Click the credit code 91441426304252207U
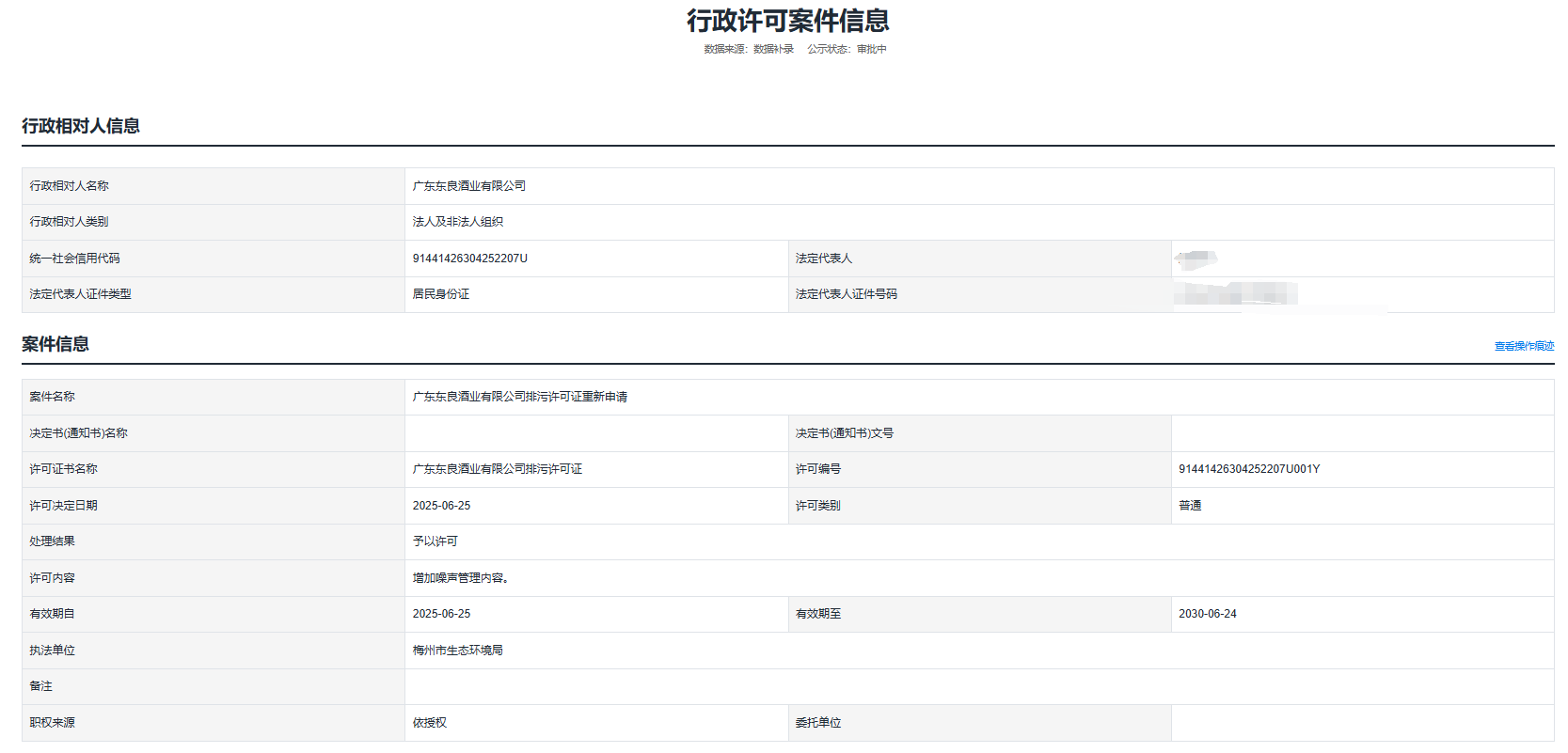Viewport: 1568px width, 753px height. 469,259
